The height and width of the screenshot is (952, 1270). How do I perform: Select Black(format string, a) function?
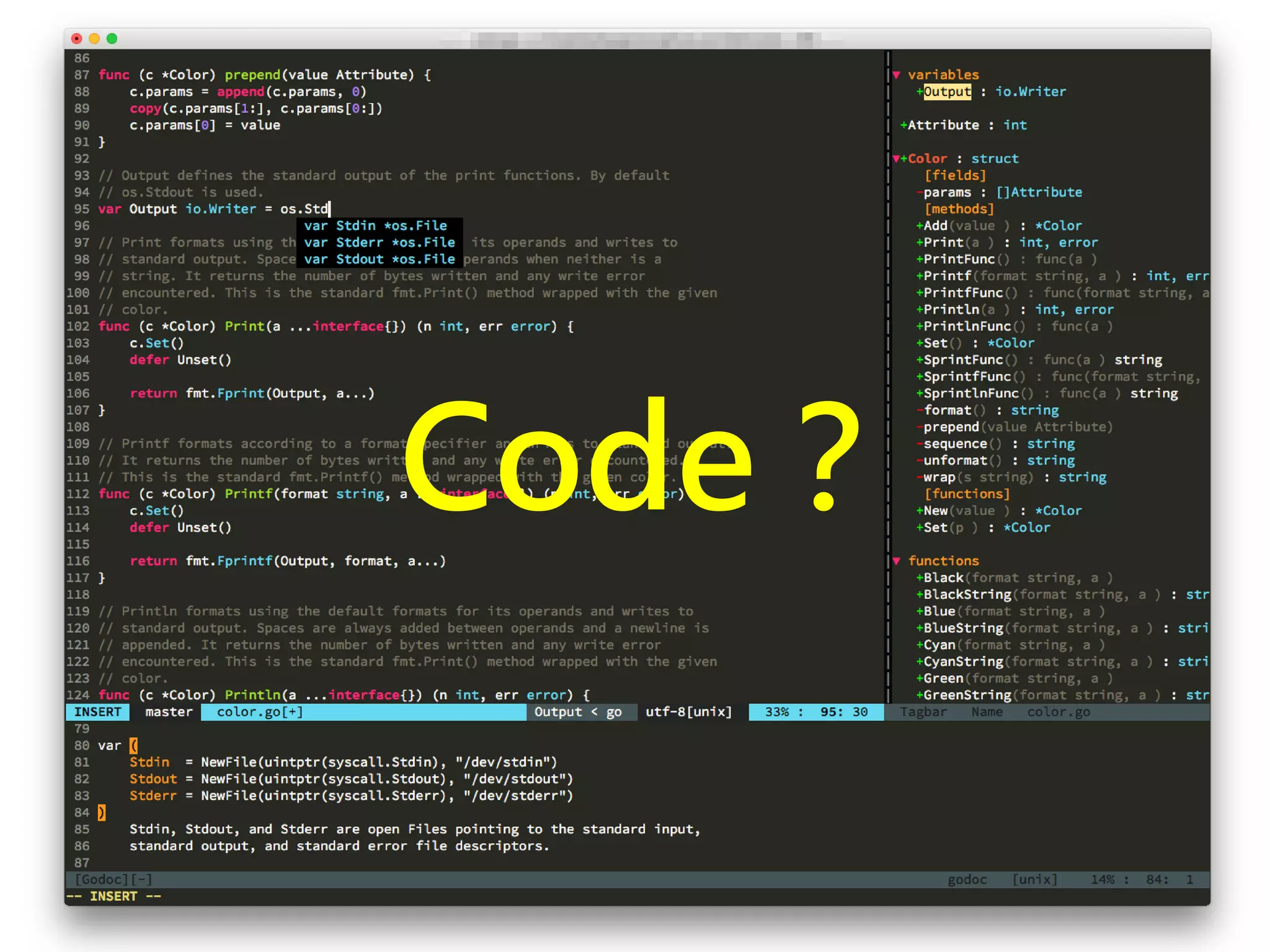(x=1015, y=578)
